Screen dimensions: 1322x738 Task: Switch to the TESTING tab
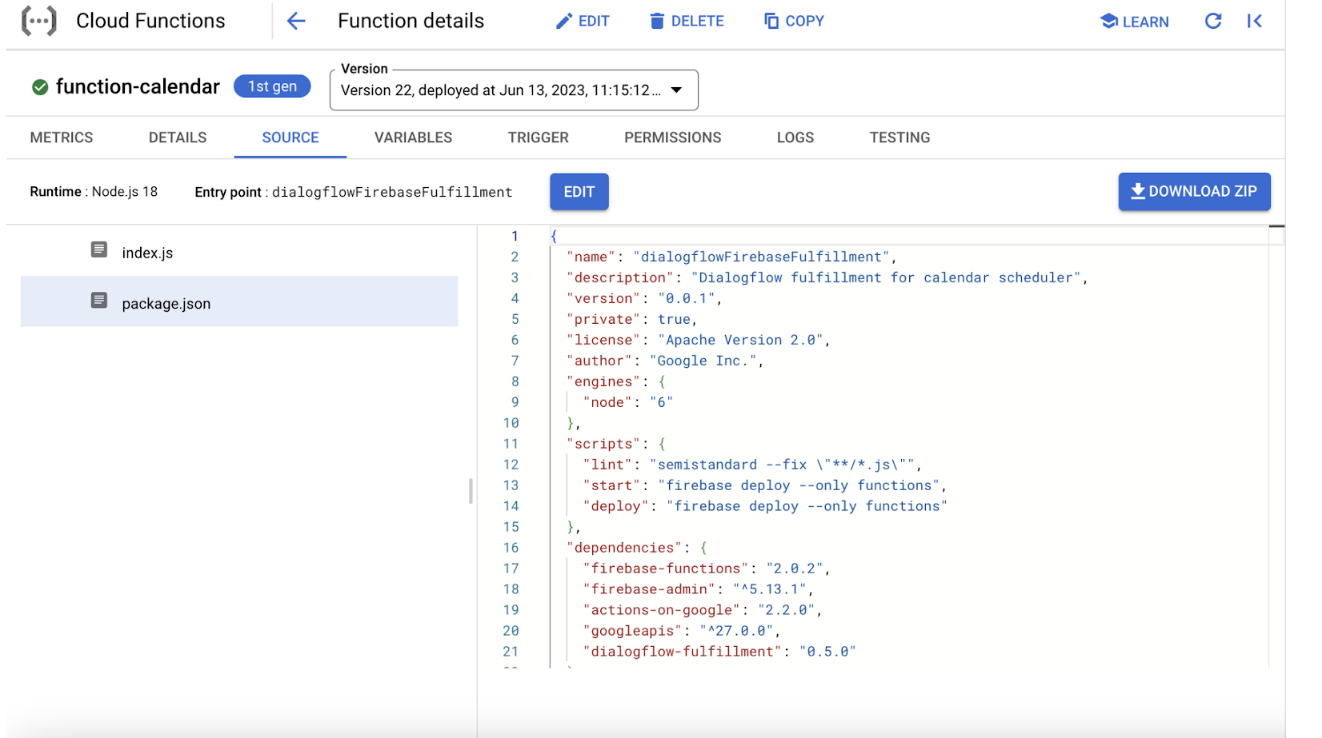[900, 138]
